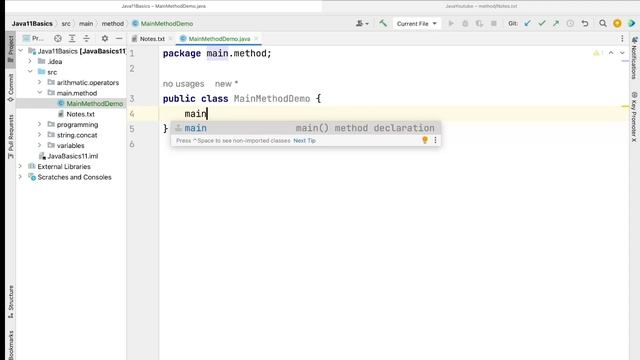Click Git Commit checkmark icon

(542, 24)
